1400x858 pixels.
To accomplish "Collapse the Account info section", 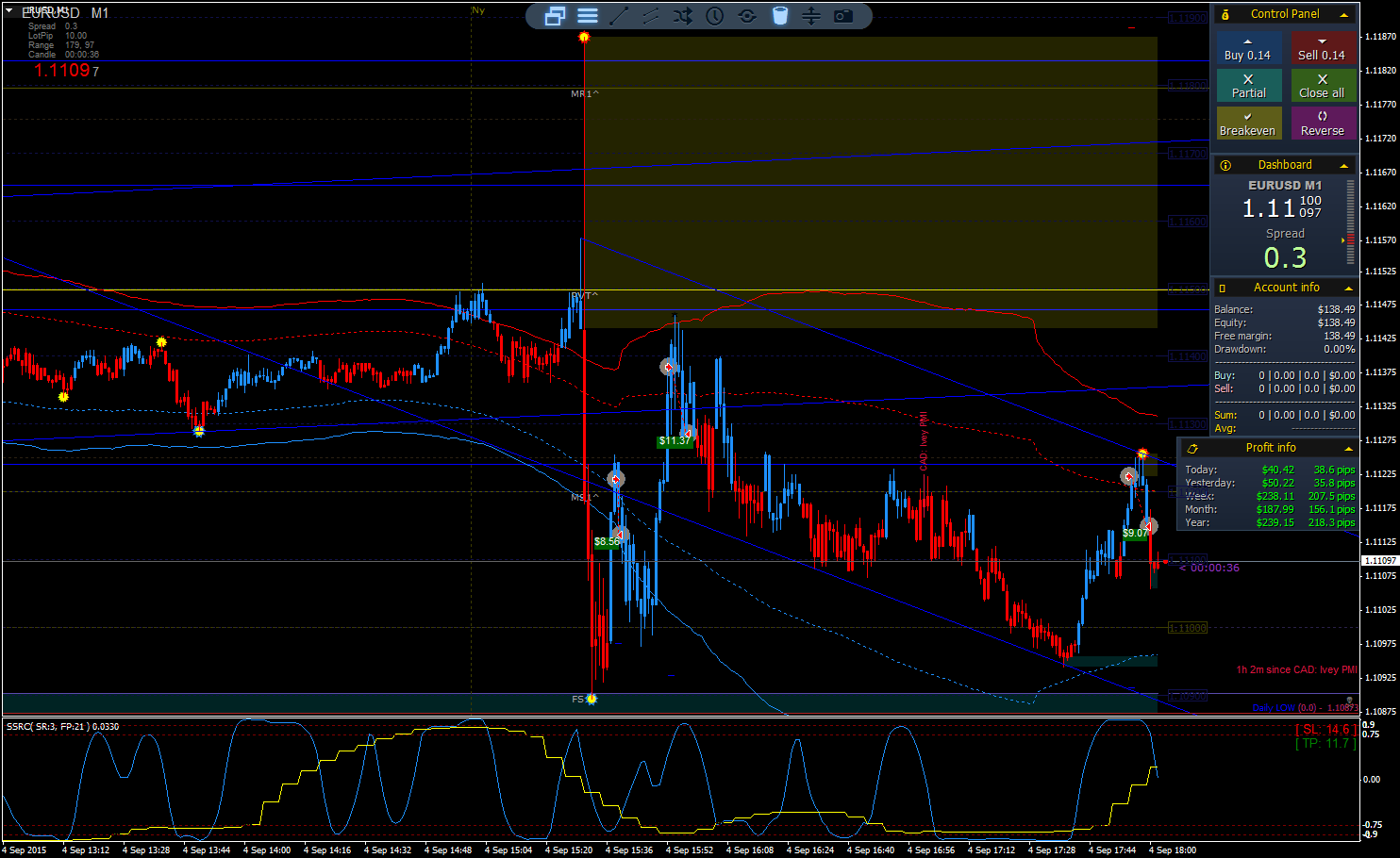I will (x=1348, y=288).
